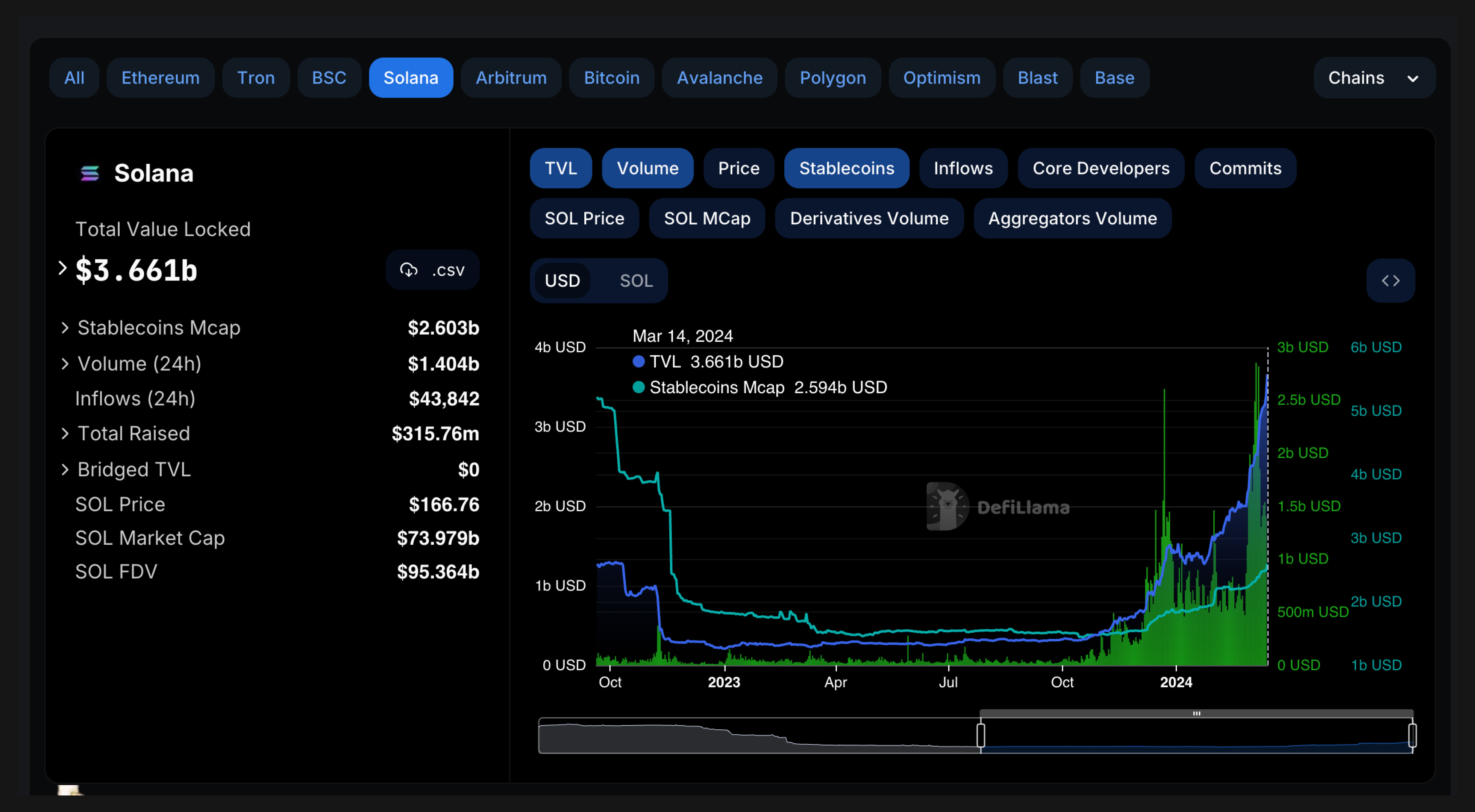
Task: Switch chart denomination to SOL
Action: coord(635,280)
